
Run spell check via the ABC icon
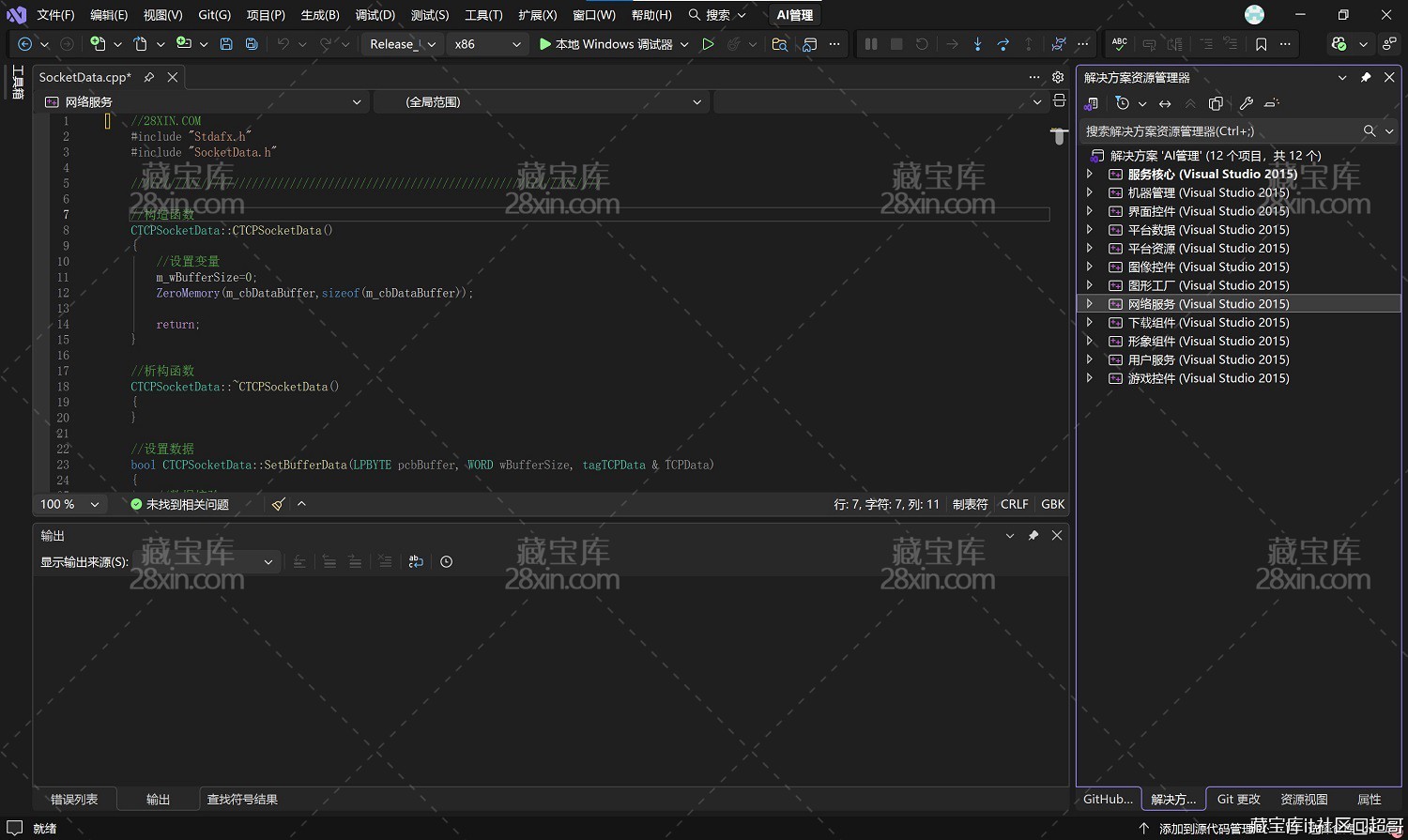(x=1119, y=44)
